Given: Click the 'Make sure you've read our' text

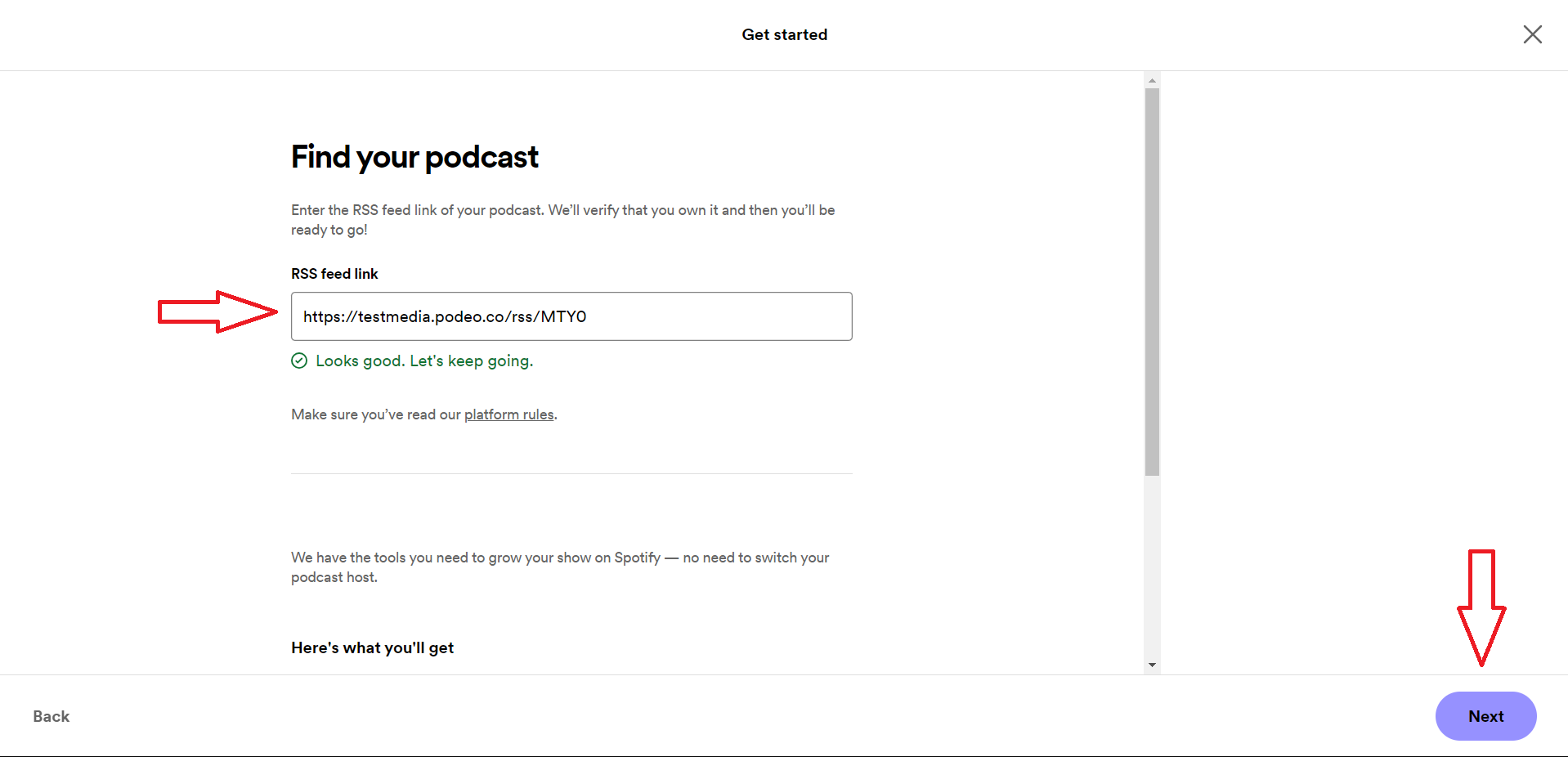Looking at the screenshot, I should (x=376, y=414).
